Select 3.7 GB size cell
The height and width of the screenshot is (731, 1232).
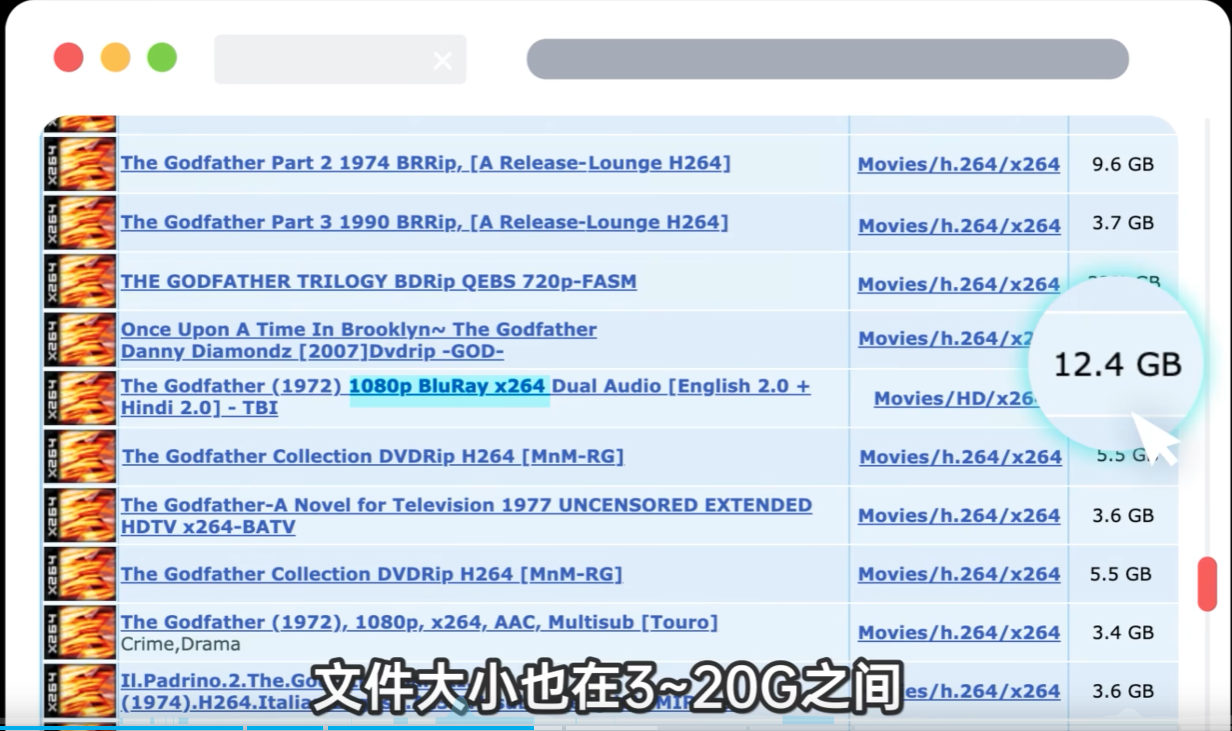pos(1123,223)
